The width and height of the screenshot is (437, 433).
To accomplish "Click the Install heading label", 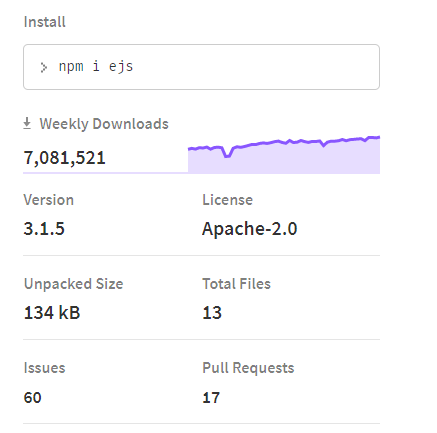I will [x=45, y=22].
